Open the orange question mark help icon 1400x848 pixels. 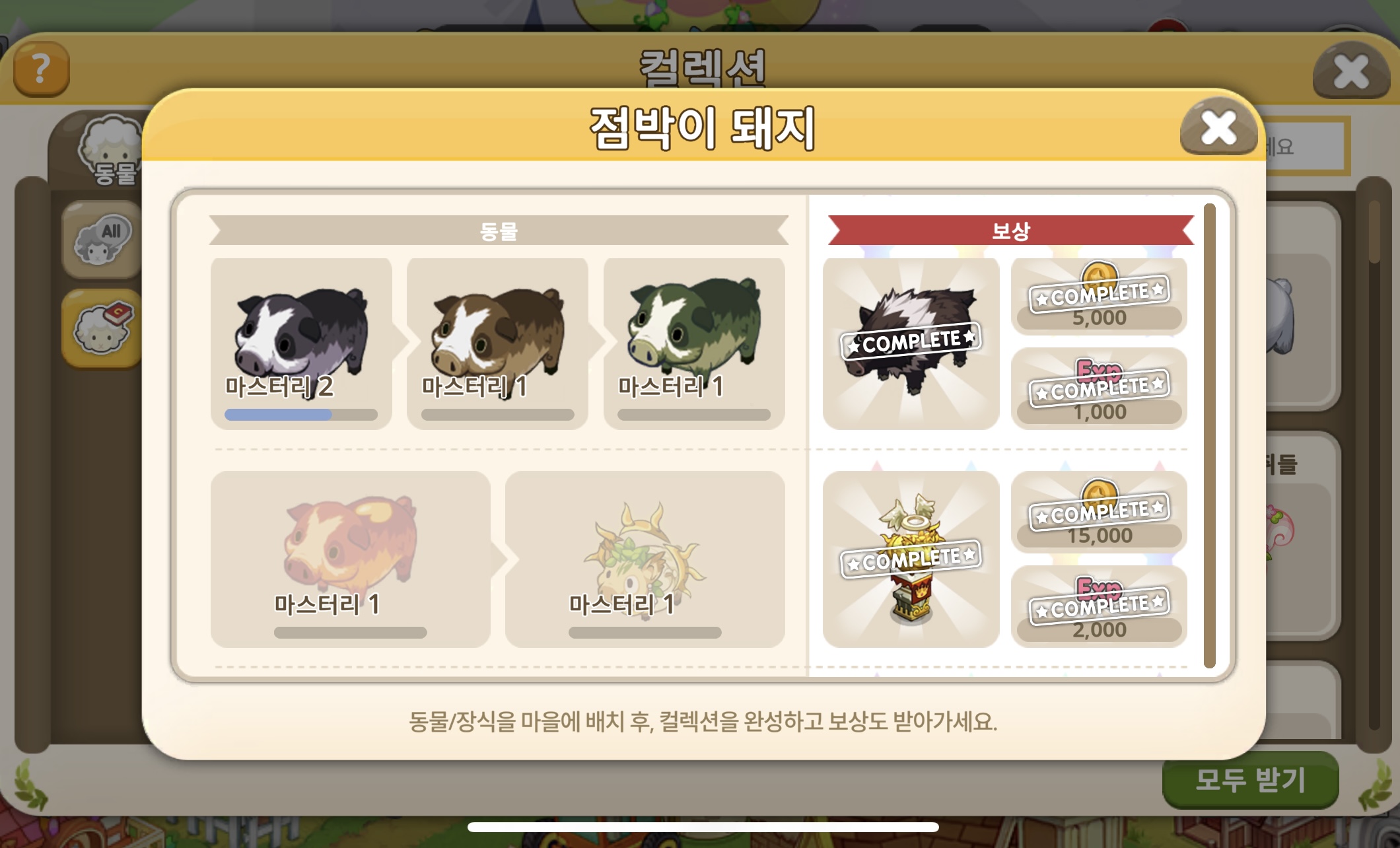pyautogui.click(x=41, y=69)
